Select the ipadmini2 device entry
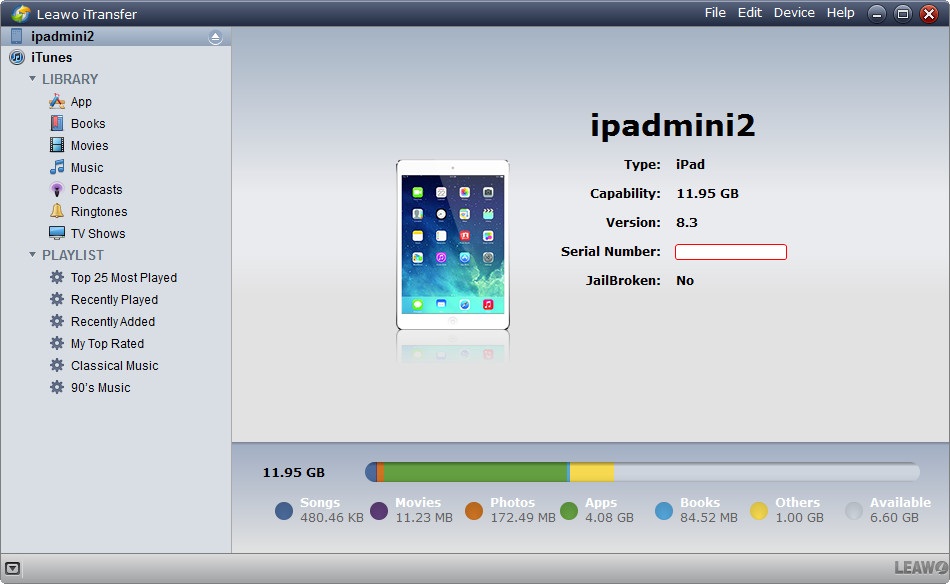950x584 pixels. [x=62, y=37]
